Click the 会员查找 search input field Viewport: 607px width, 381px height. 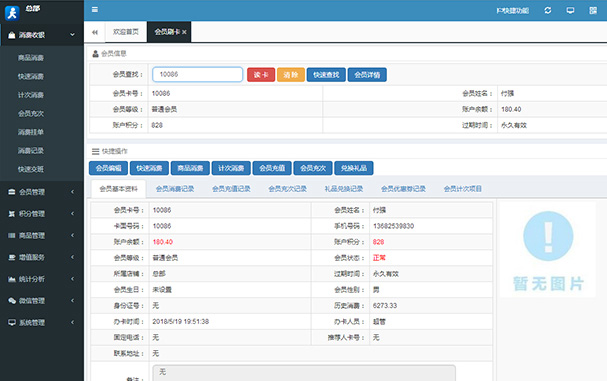[x=197, y=74]
